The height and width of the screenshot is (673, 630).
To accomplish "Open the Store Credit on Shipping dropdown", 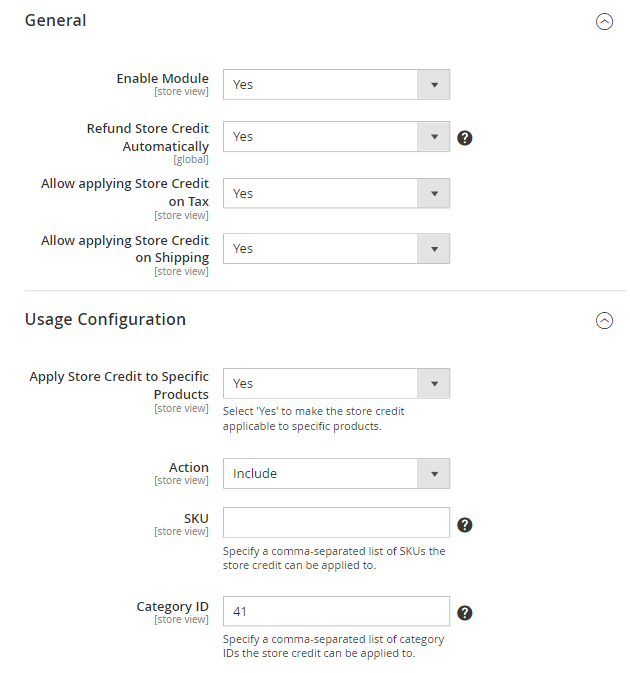I will 336,249.
